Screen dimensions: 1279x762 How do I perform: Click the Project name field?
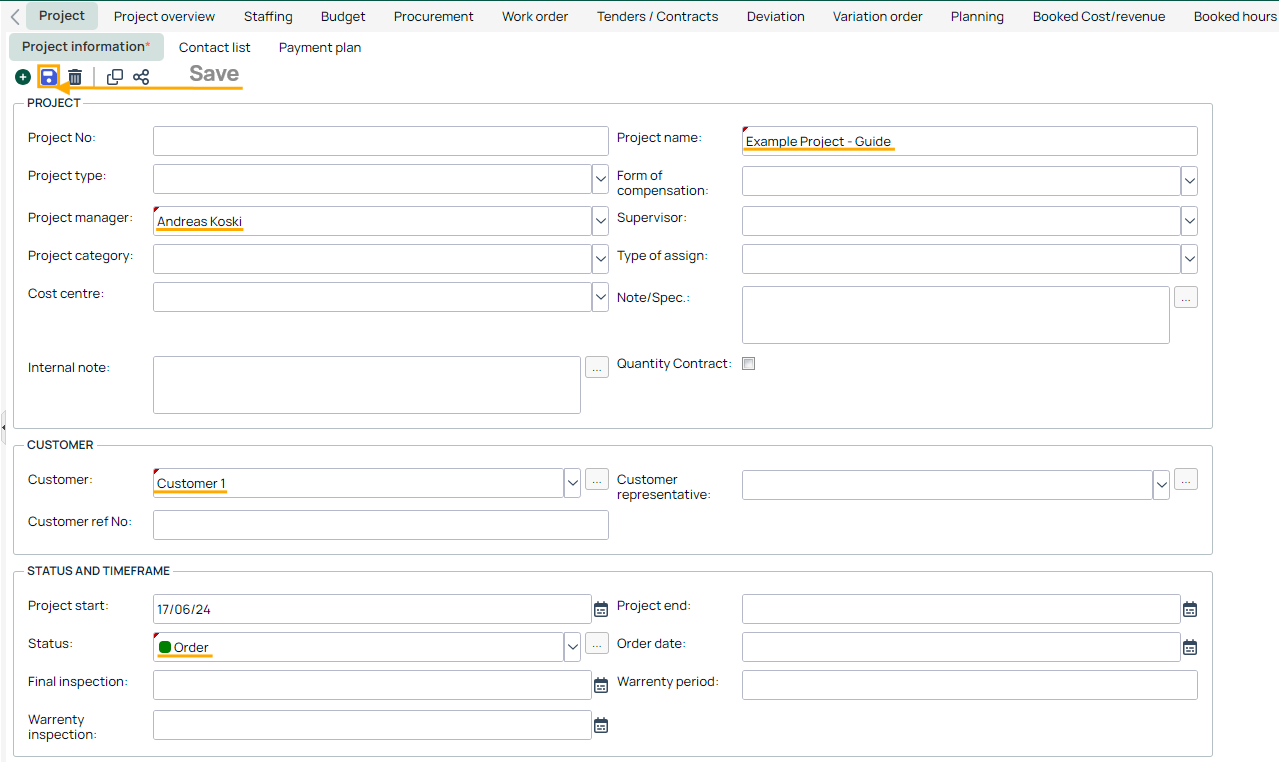pyautogui.click(x=970, y=141)
